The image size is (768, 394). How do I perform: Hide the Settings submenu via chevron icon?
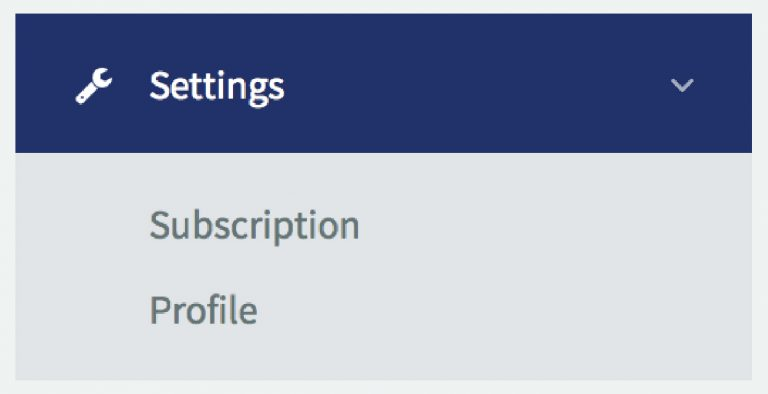click(x=682, y=85)
